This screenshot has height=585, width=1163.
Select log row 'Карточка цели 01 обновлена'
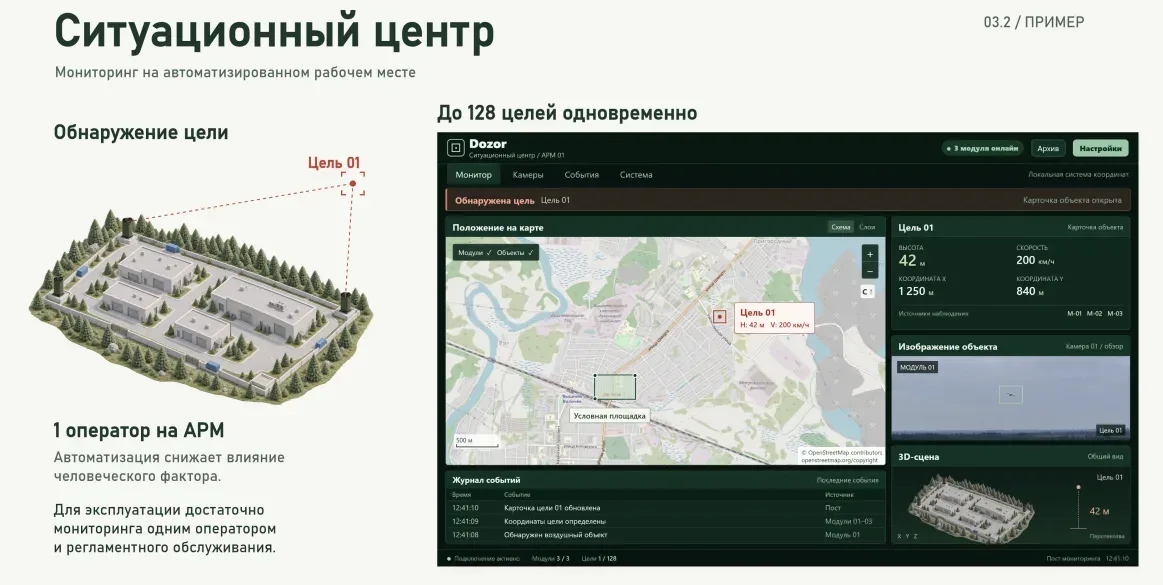click(x=665, y=508)
